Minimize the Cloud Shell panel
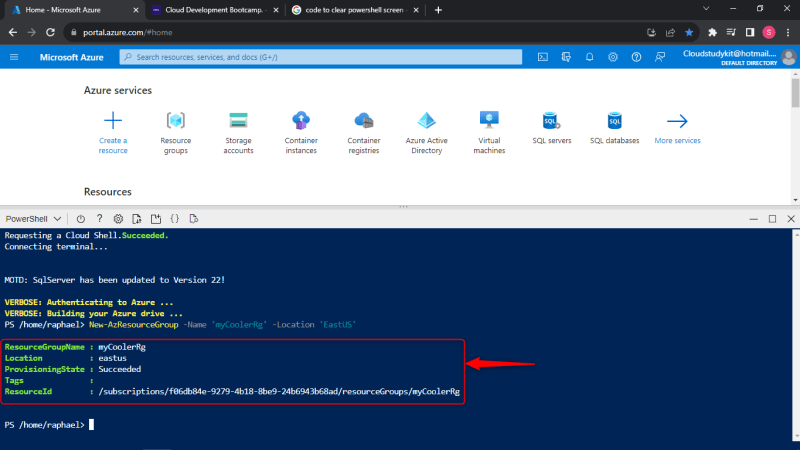Image resolution: width=800 pixels, height=450 pixels. [x=754, y=219]
